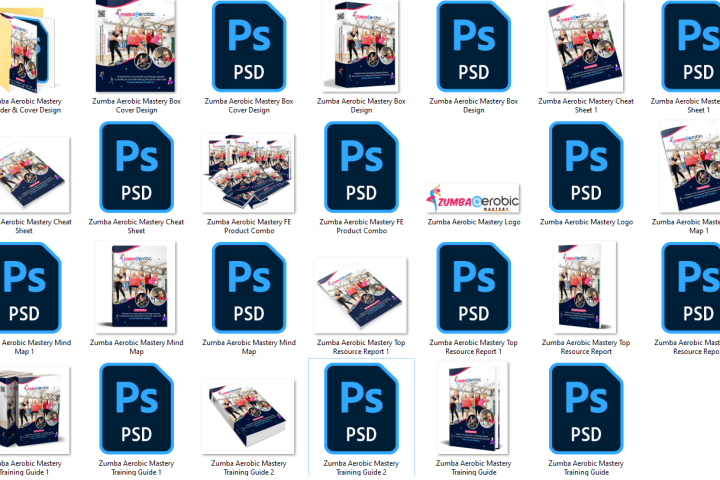Select the Cheat Sheet 1 PSD file icon
The image size is (720, 480).
(691, 46)
